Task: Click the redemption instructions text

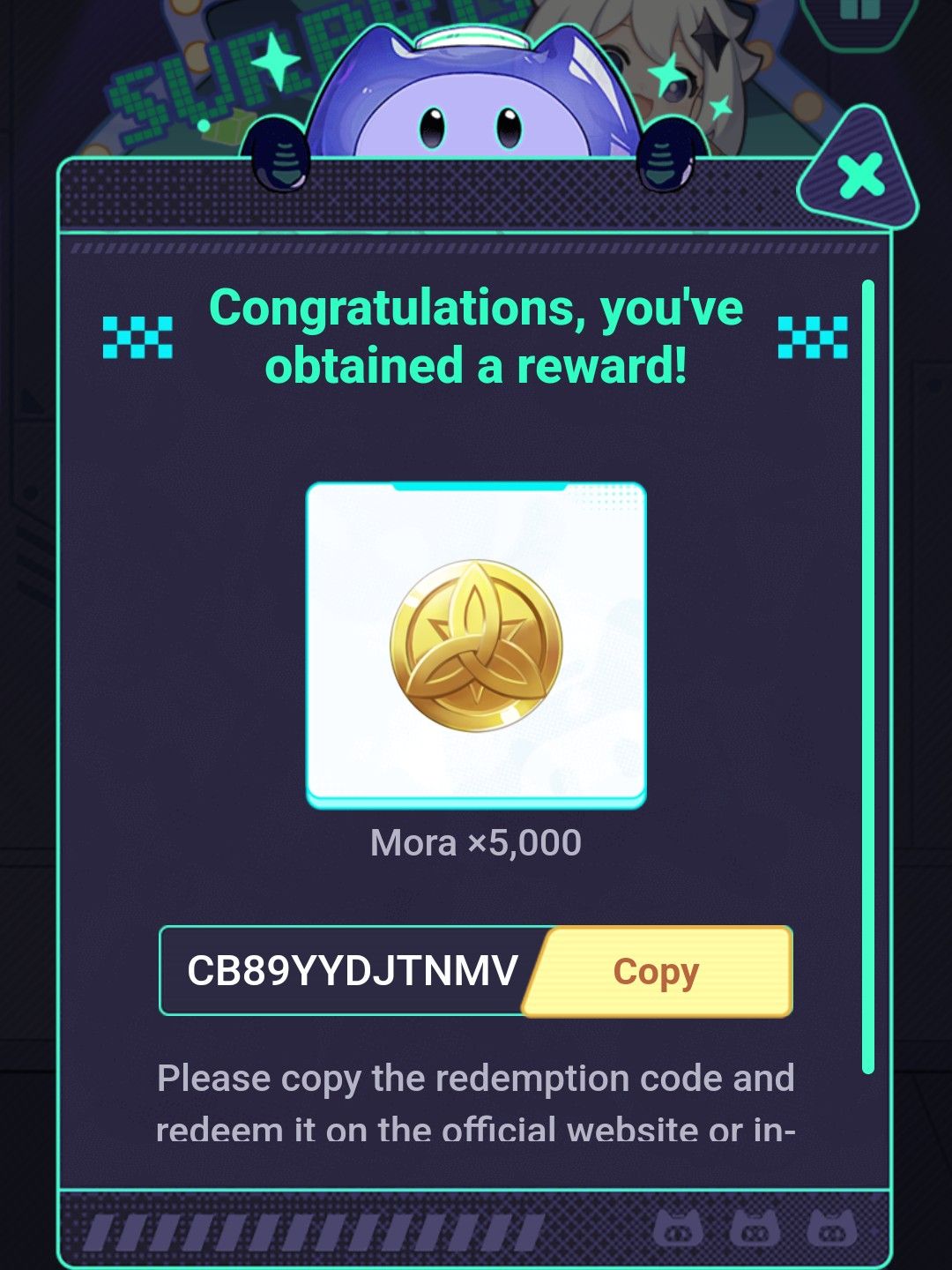Action: click(476, 1102)
